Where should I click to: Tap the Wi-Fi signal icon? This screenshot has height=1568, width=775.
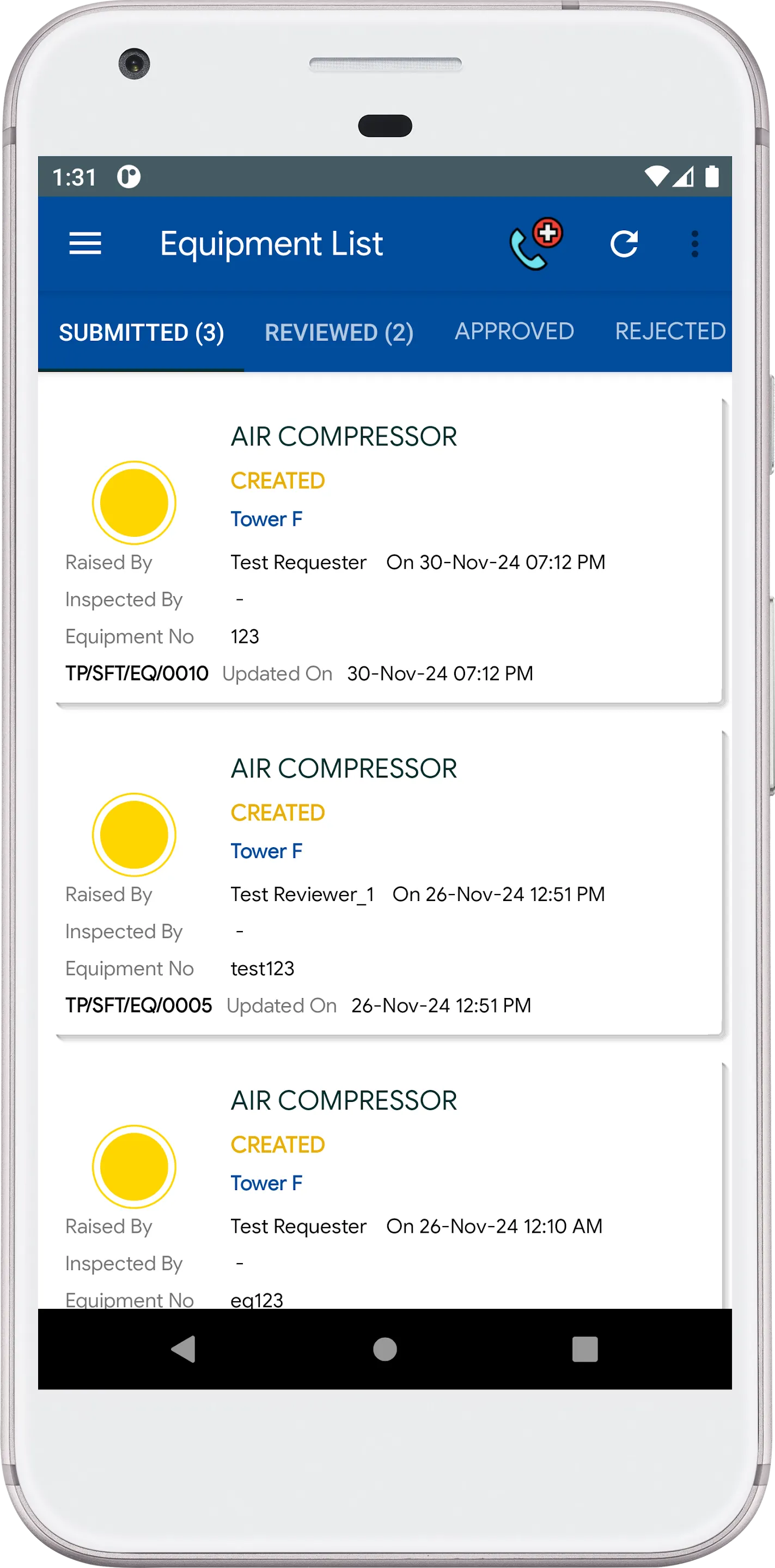tap(657, 176)
